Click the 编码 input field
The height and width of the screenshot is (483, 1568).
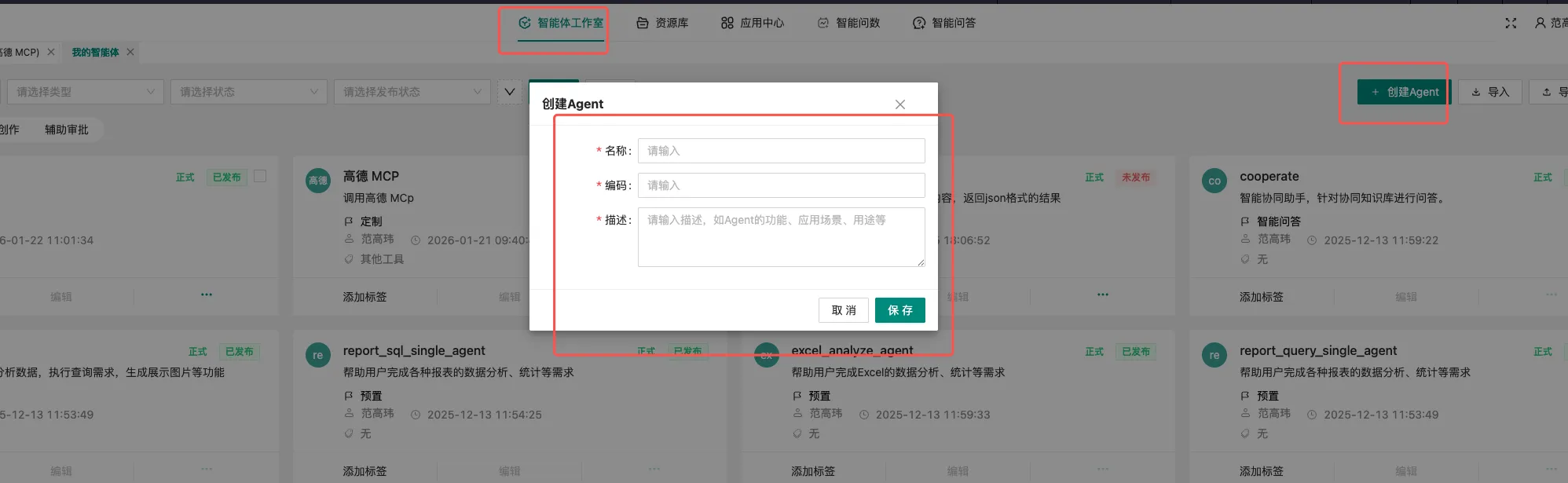pyautogui.click(x=781, y=185)
